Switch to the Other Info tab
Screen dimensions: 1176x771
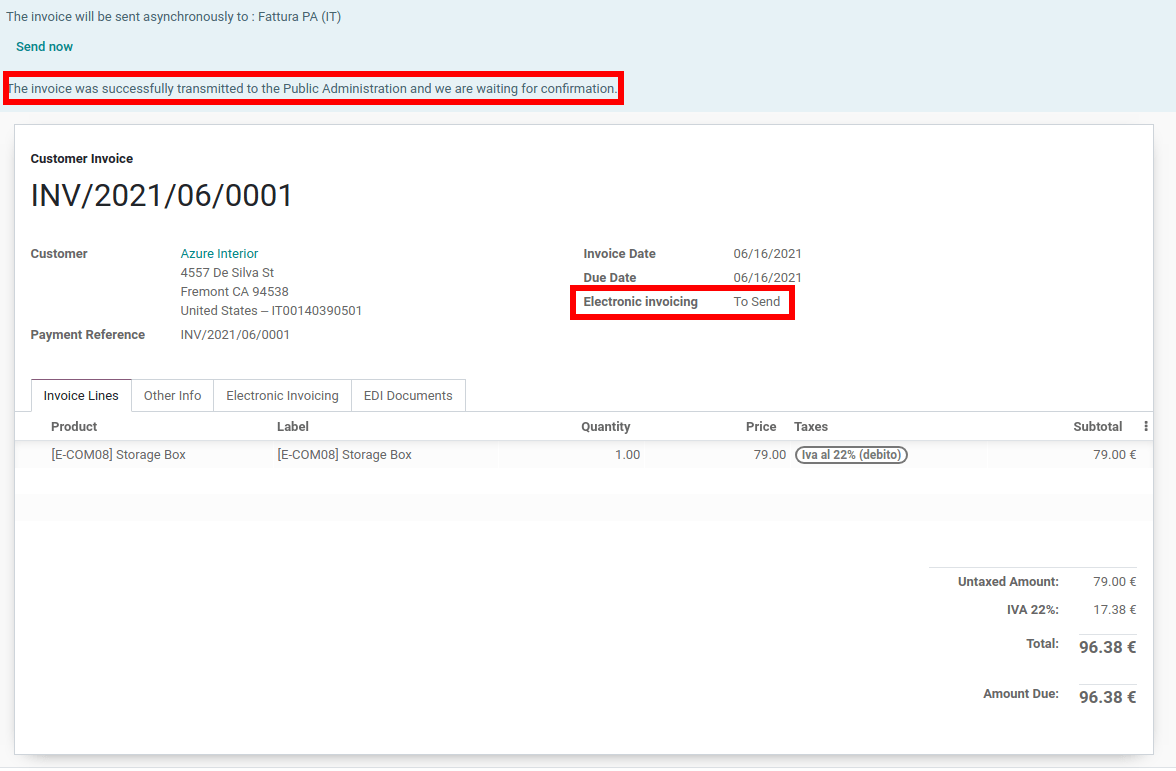click(x=172, y=395)
